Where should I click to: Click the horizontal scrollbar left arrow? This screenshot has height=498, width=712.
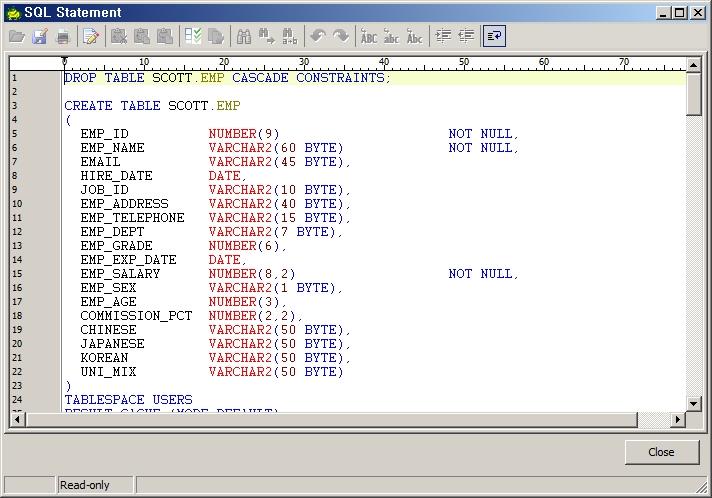pyautogui.click(x=15, y=420)
